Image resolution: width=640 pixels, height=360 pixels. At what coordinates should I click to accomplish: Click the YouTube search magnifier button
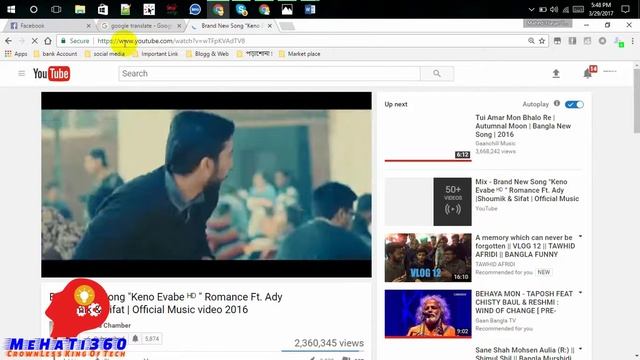tap(437, 73)
